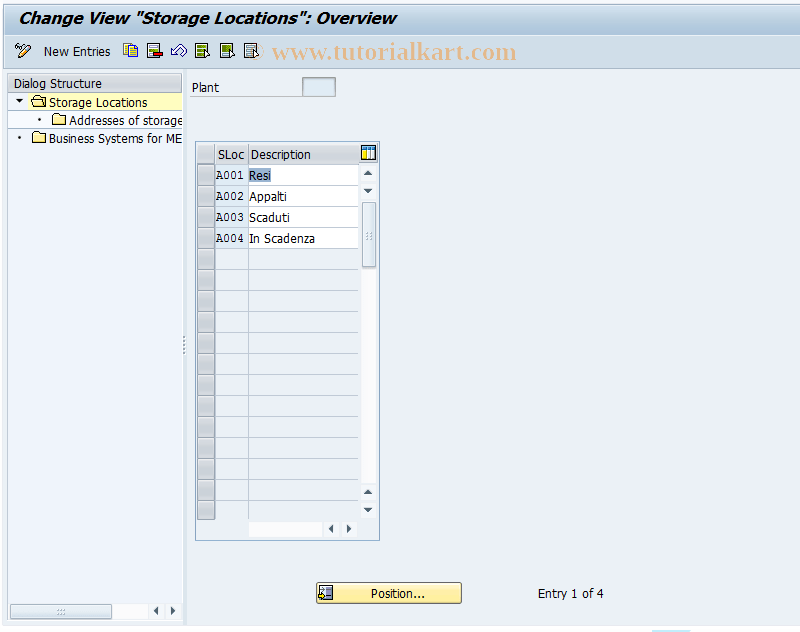Click the Deselect All icon

(251, 51)
